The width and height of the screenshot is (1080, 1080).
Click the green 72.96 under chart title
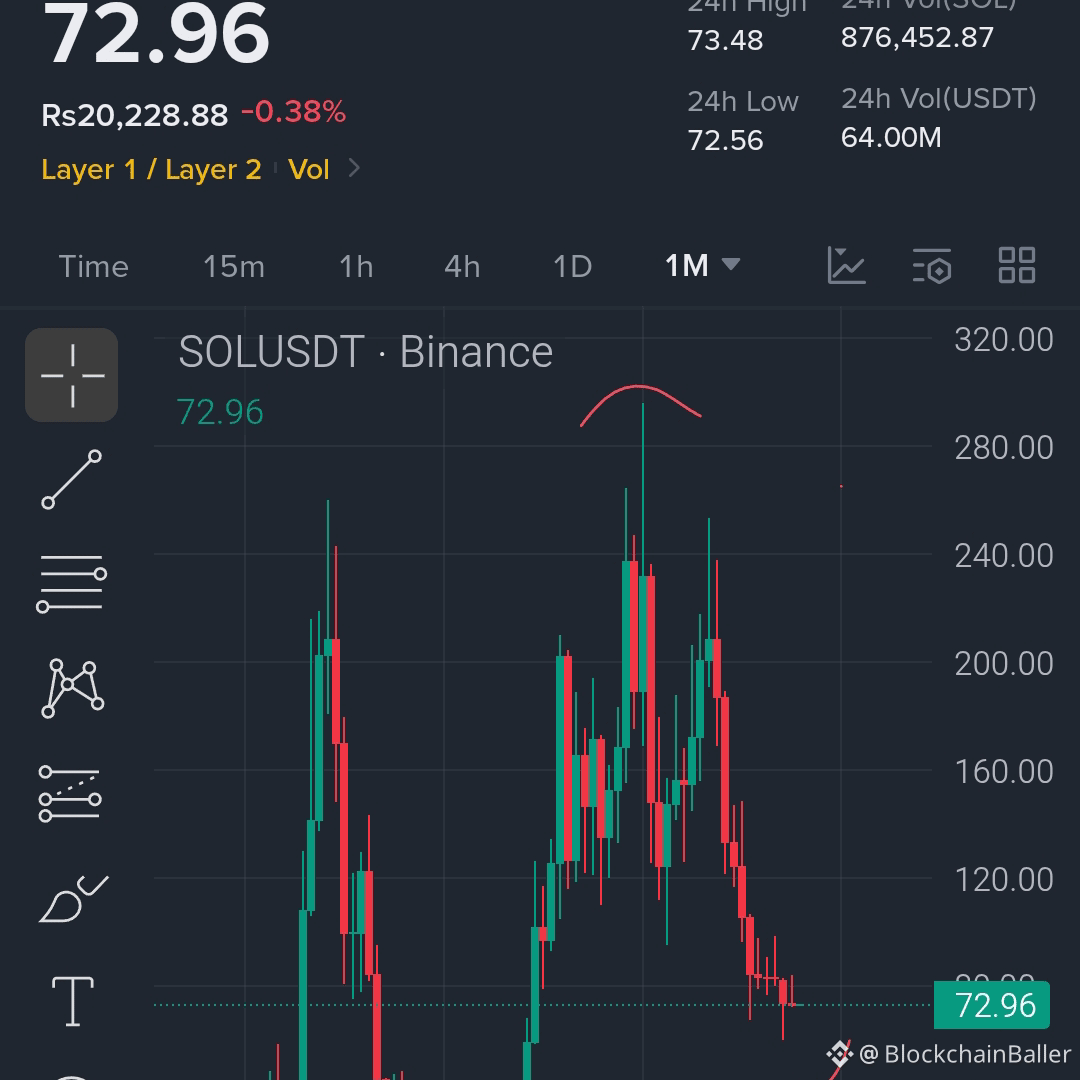220,413
